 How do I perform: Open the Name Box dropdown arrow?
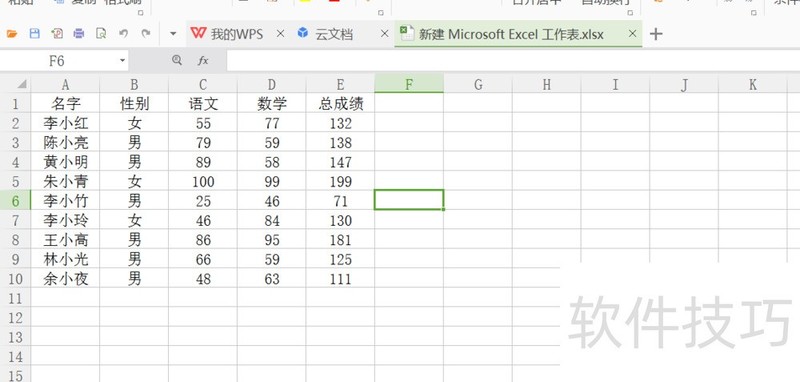coord(122,61)
